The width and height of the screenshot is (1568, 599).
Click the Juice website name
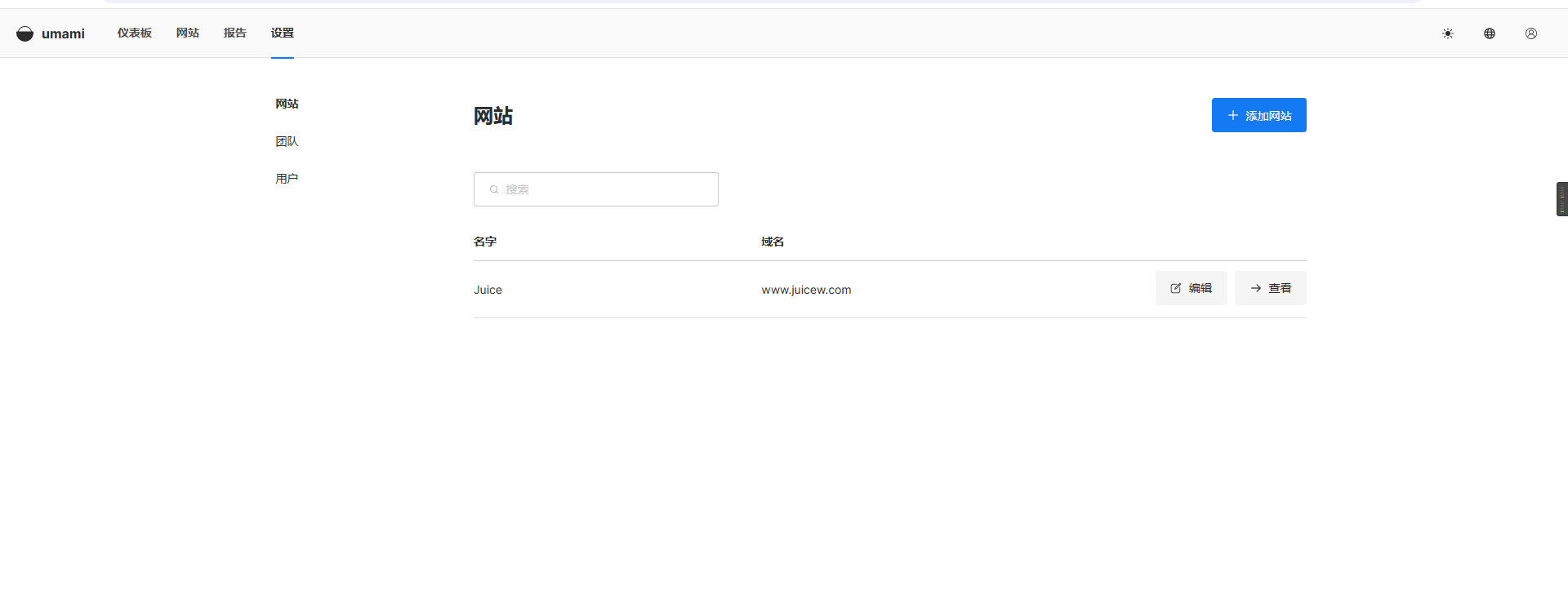tap(488, 290)
